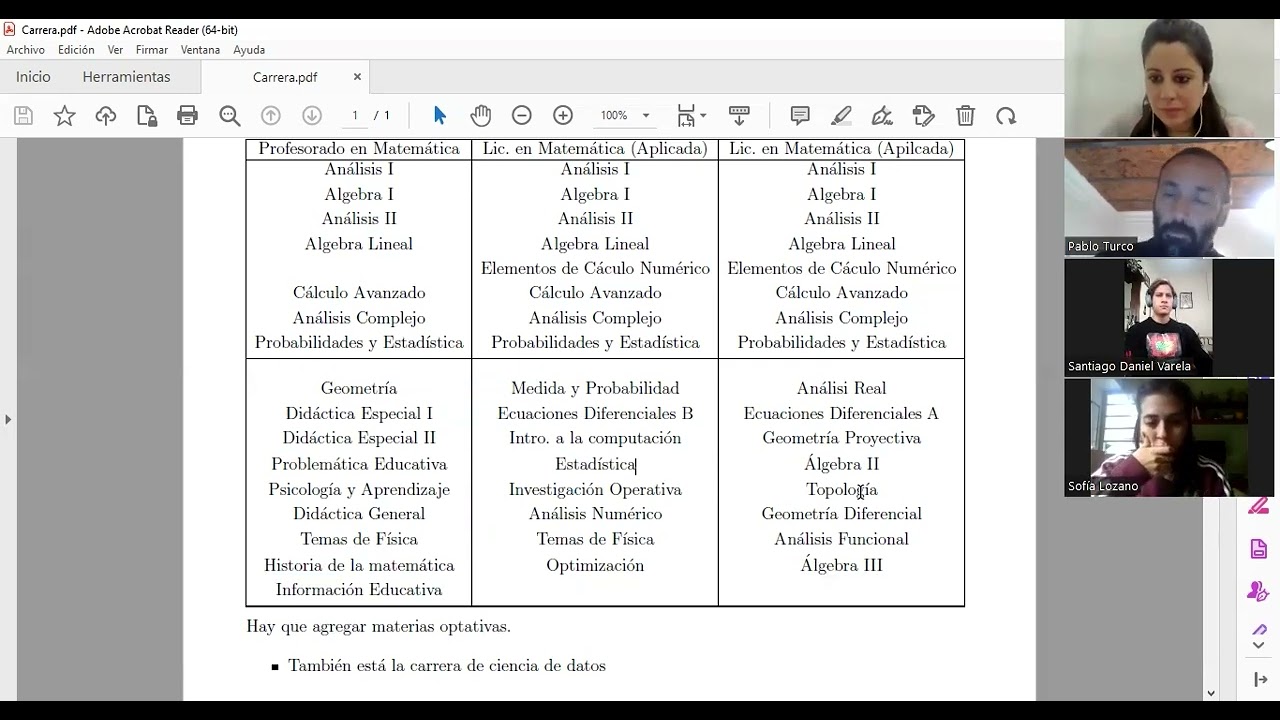
Task: Rotate the page with circular arrow
Action: pyautogui.click(x=1006, y=116)
